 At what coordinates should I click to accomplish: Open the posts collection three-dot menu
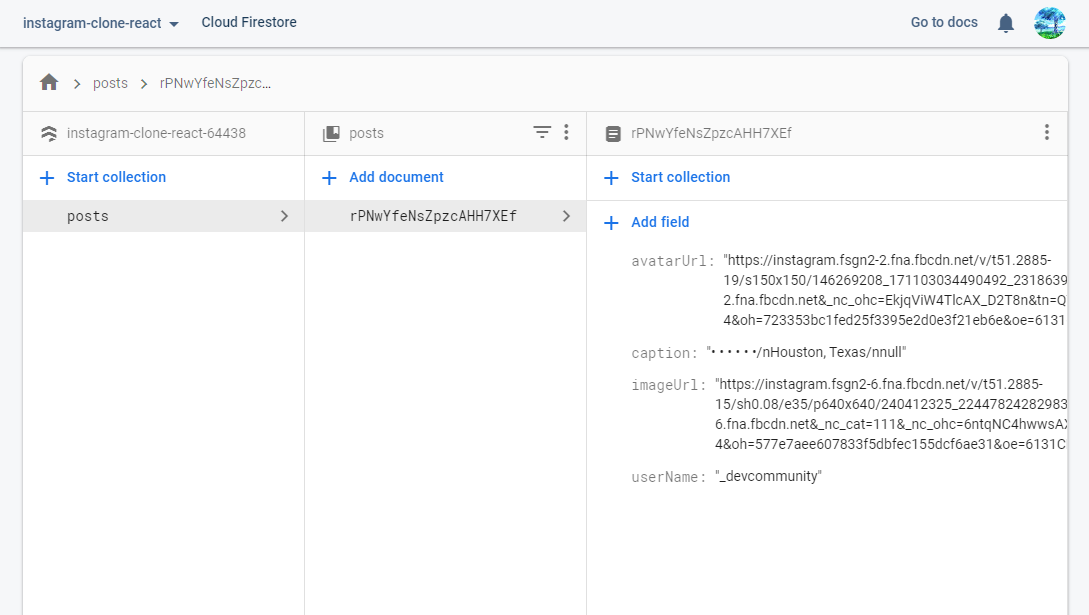567,132
